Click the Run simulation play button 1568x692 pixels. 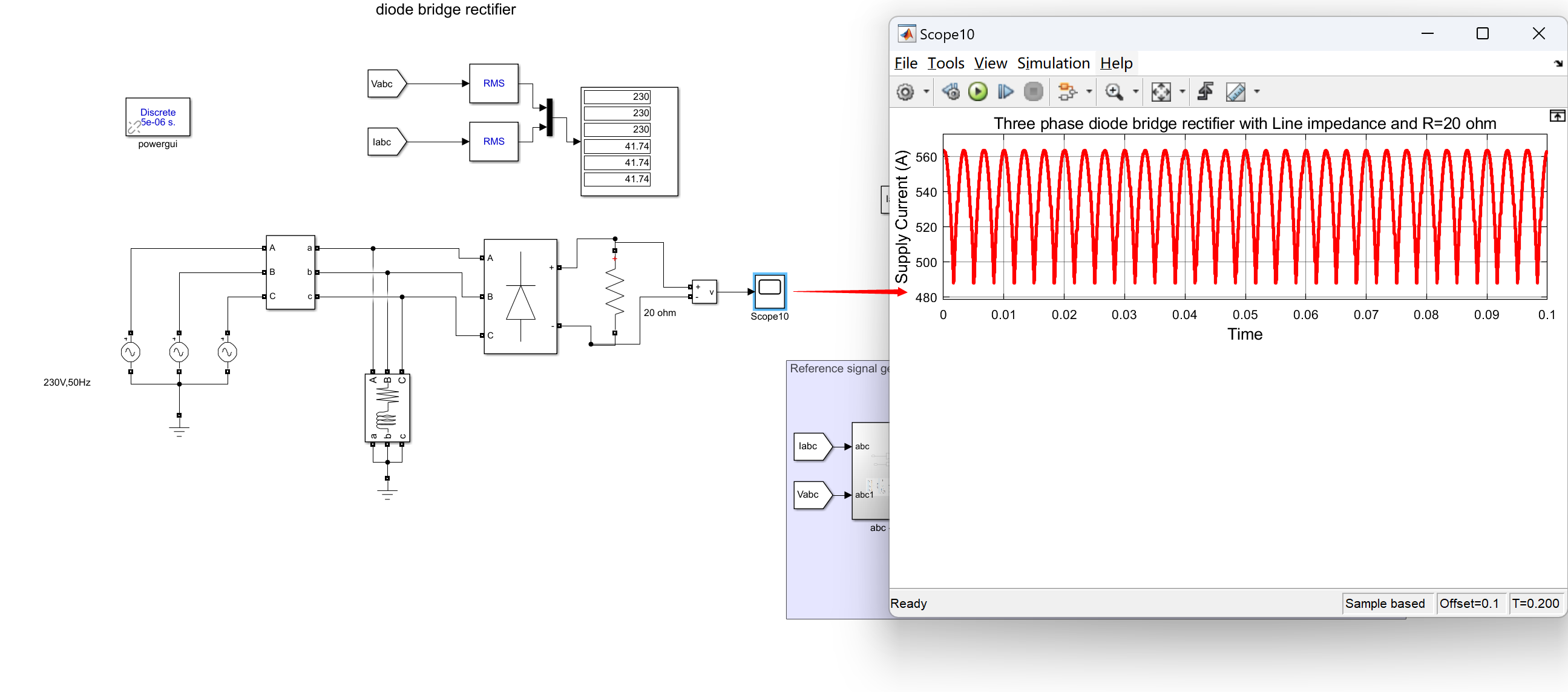(x=977, y=92)
